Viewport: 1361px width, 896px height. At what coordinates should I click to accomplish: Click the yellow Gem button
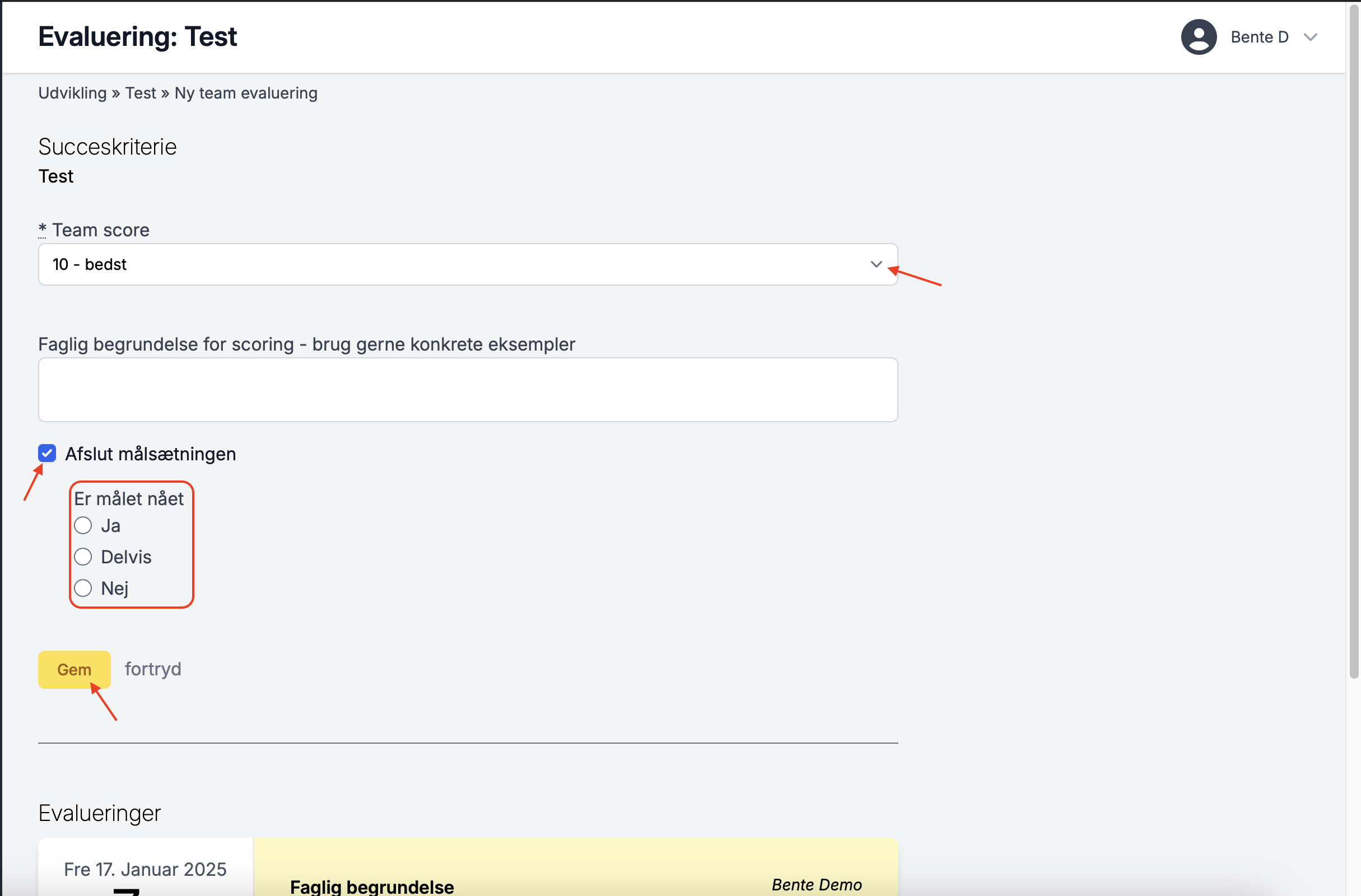pyautogui.click(x=74, y=670)
